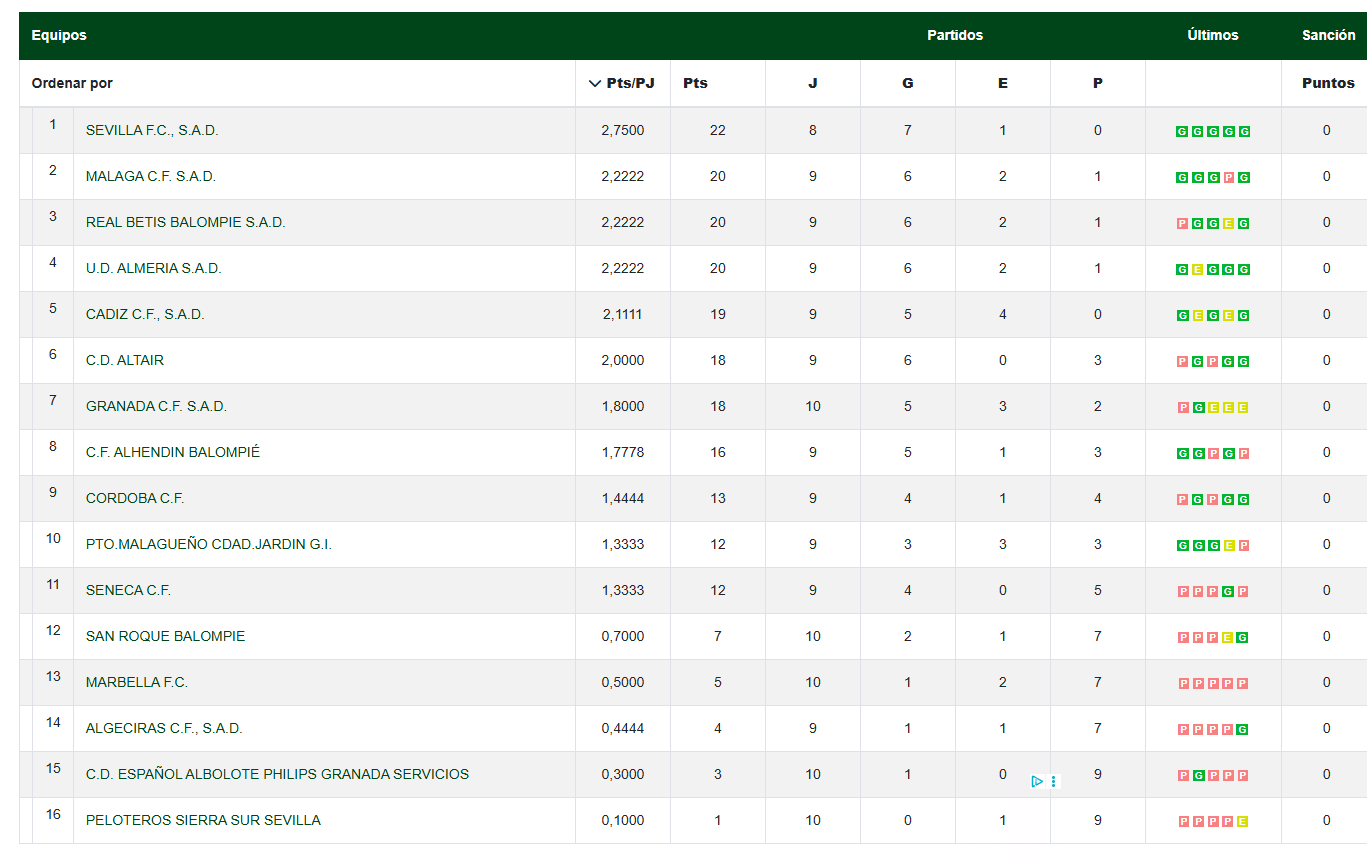Viewport: 1367px width, 859px height.
Task: Open the CORDOBA C.F. team link
Action: click(x=135, y=498)
